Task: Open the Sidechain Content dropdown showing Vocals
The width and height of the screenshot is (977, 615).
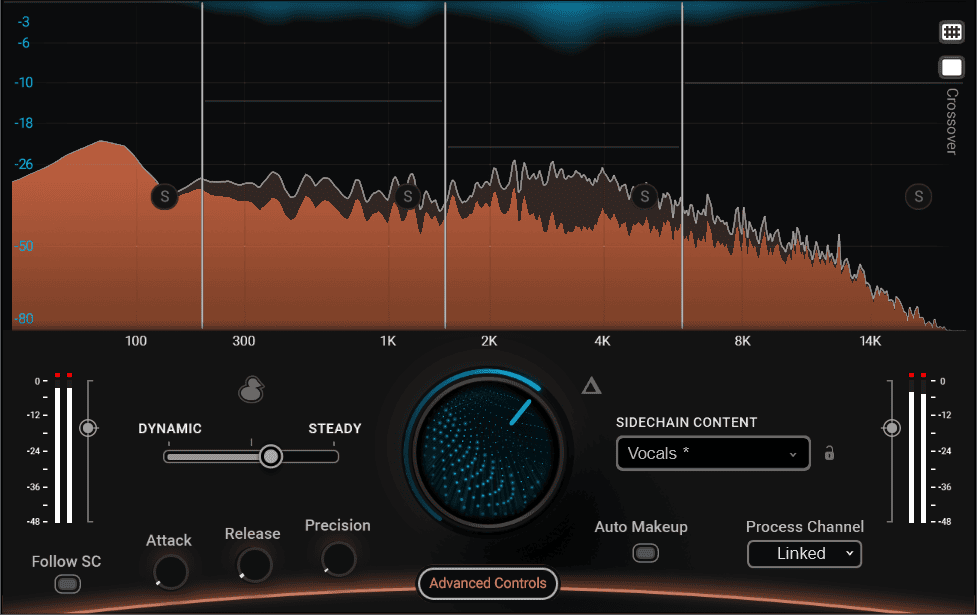Action: pyautogui.click(x=712, y=454)
